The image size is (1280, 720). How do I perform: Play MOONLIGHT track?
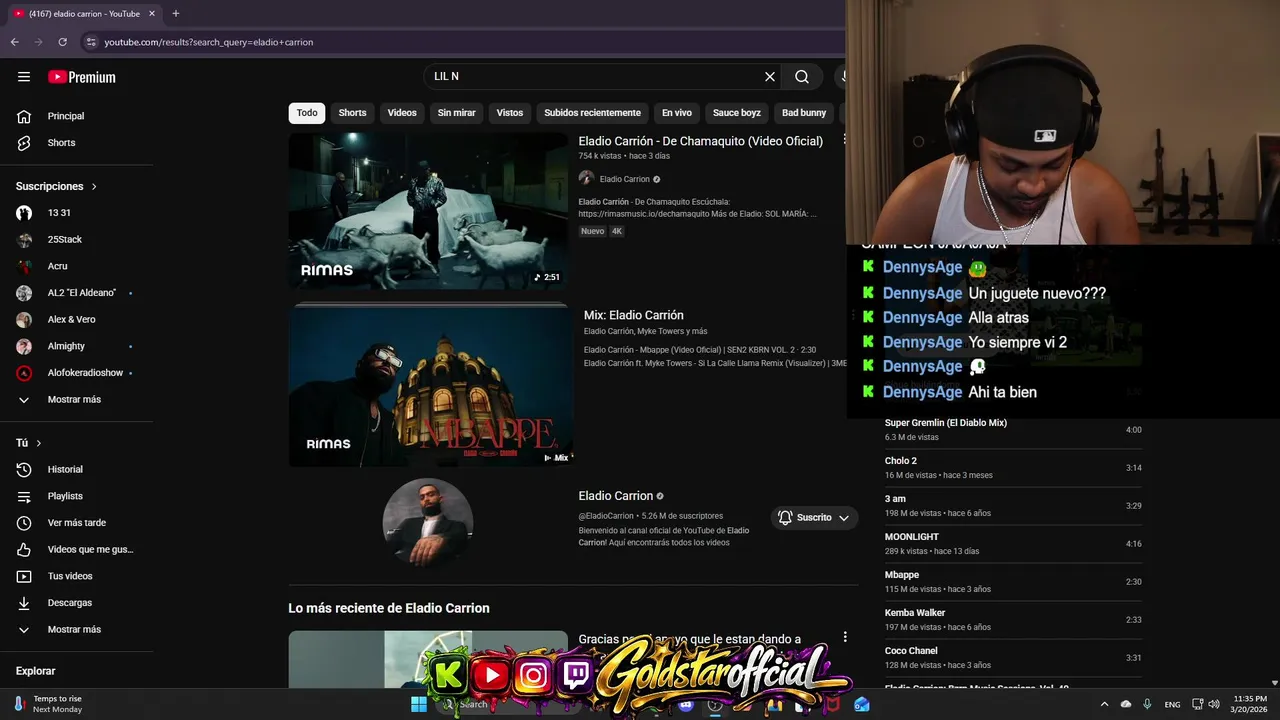(x=1013, y=544)
